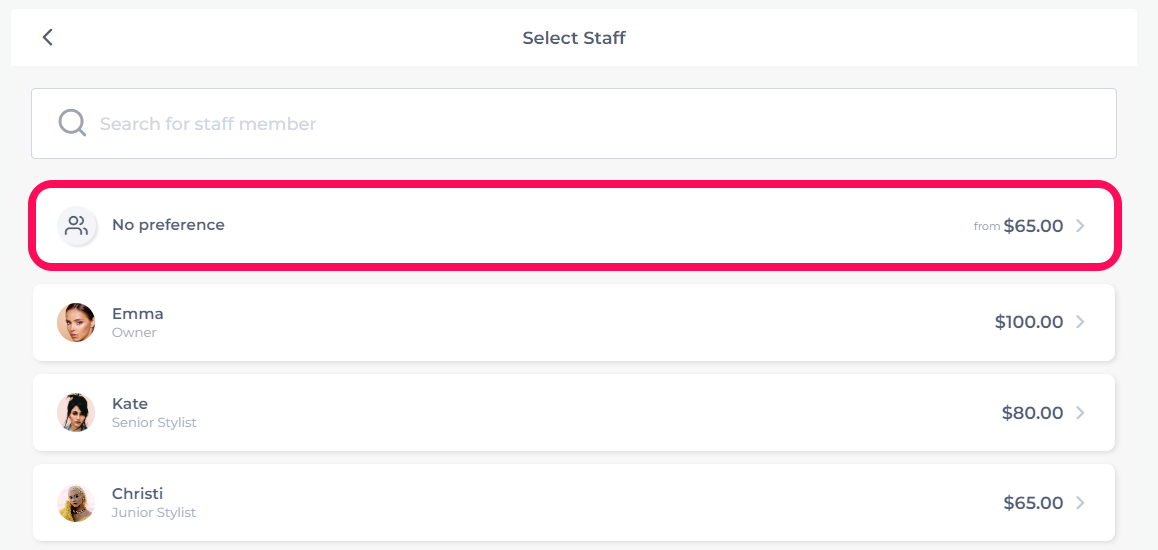
Task: Open Emma's row using right chevron
Action: 1080,322
